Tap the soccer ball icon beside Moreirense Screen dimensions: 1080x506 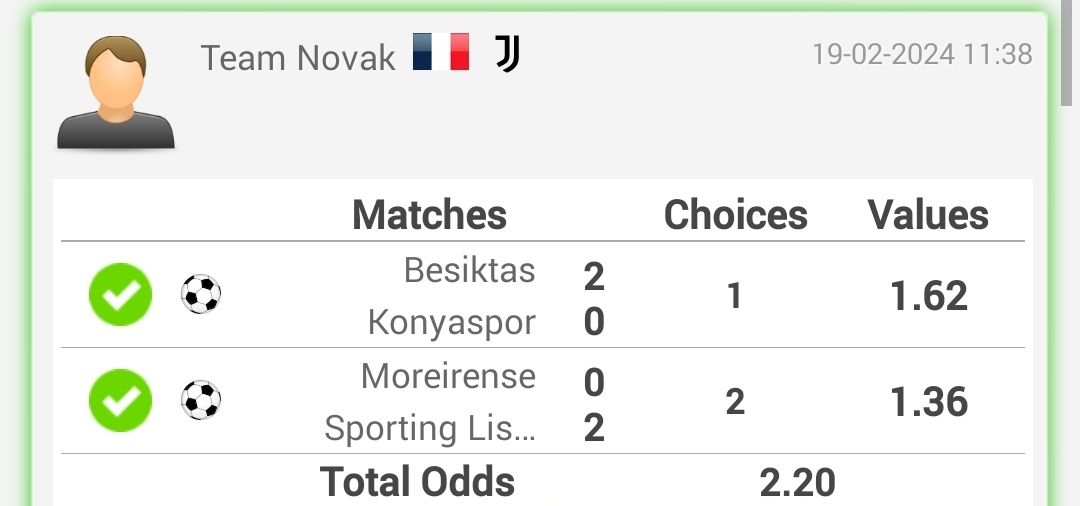201,400
